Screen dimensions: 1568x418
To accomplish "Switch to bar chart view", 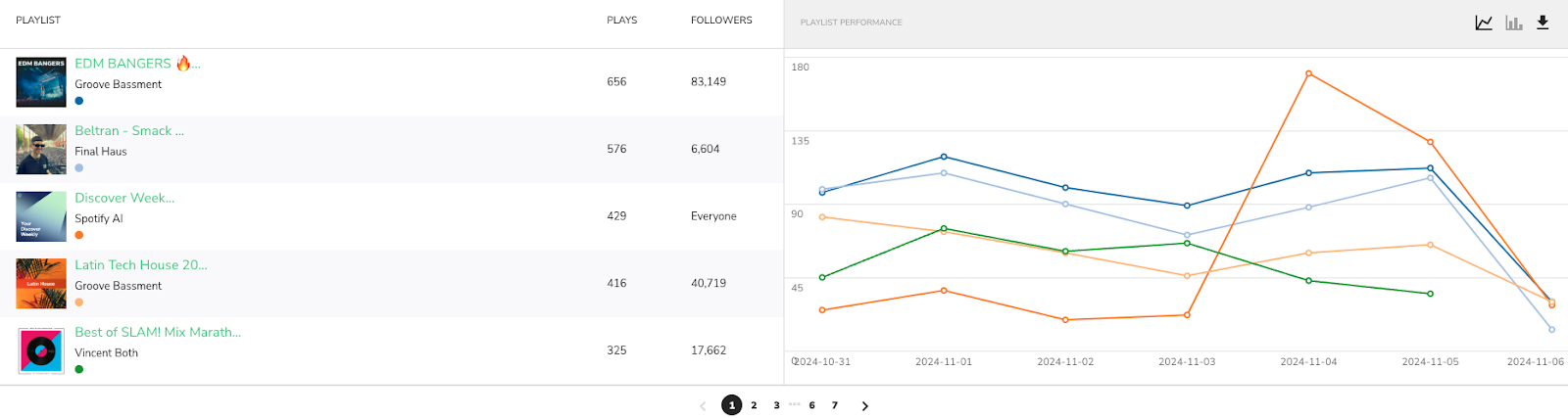I will (1513, 23).
